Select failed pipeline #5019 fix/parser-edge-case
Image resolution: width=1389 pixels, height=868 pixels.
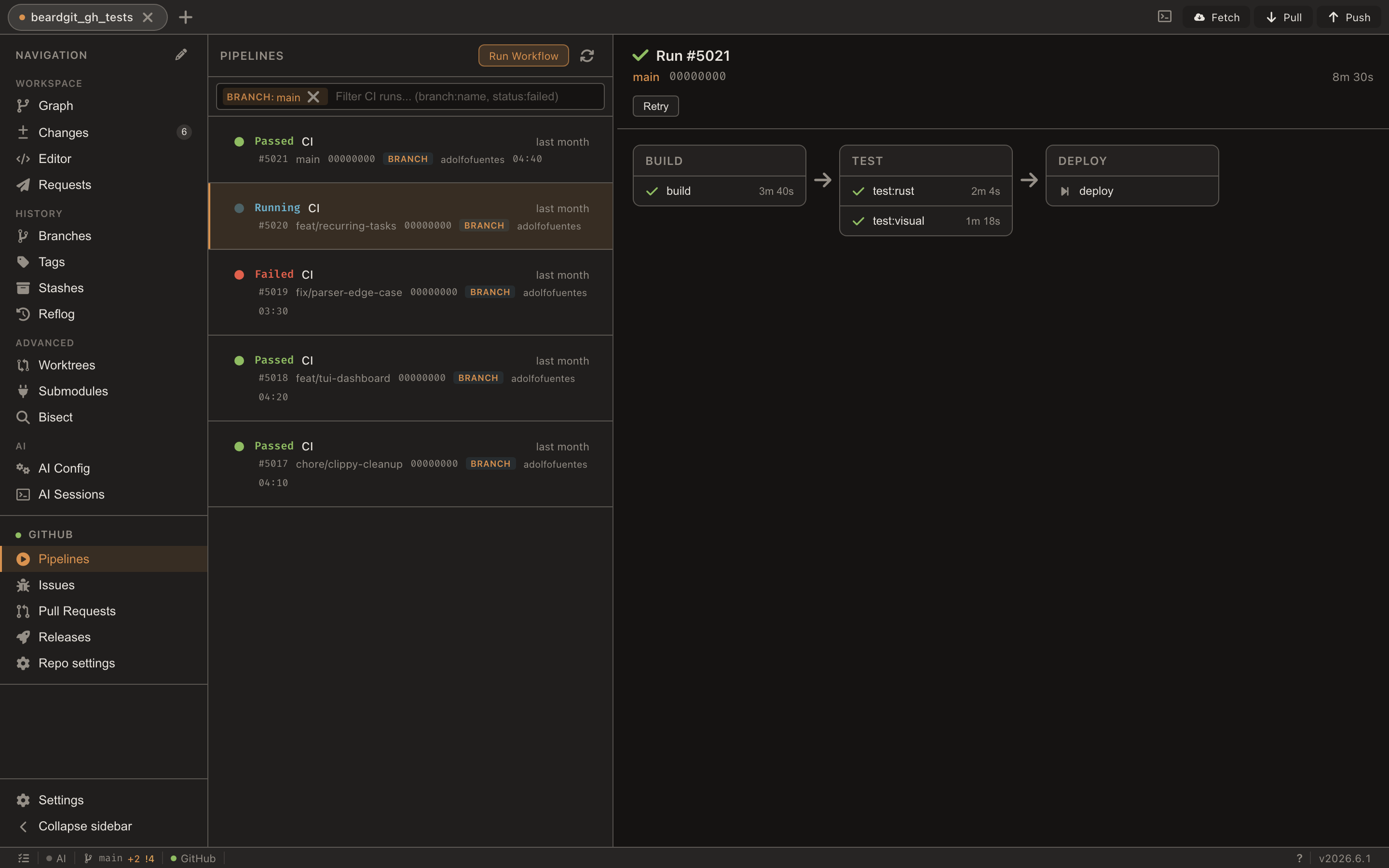[x=410, y=292]
